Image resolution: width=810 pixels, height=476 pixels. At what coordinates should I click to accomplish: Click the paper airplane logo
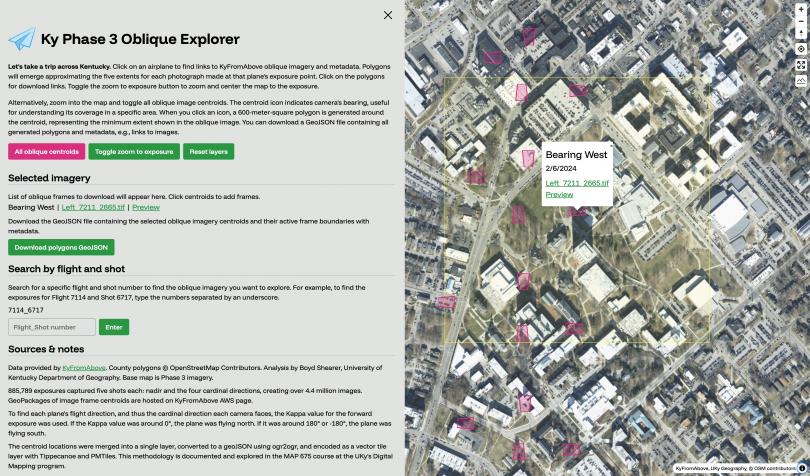[x=21, y=39]
